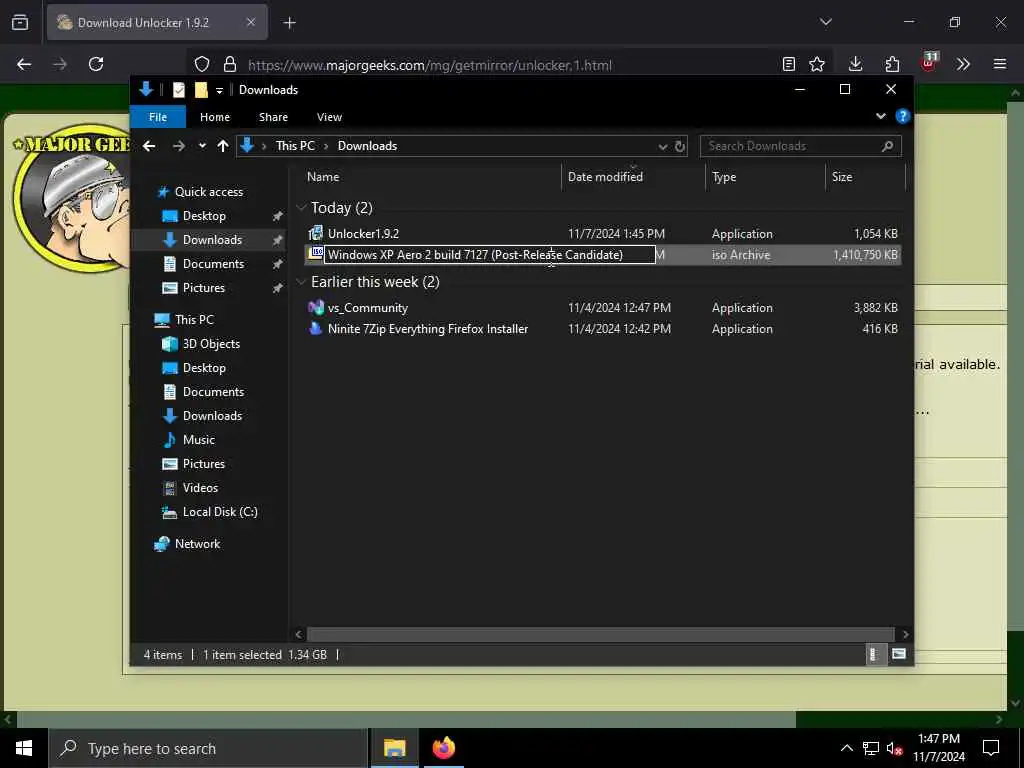Screen dimensions: 1024x768
Task: Open Explorer help question mark
Action: (903, 116)
